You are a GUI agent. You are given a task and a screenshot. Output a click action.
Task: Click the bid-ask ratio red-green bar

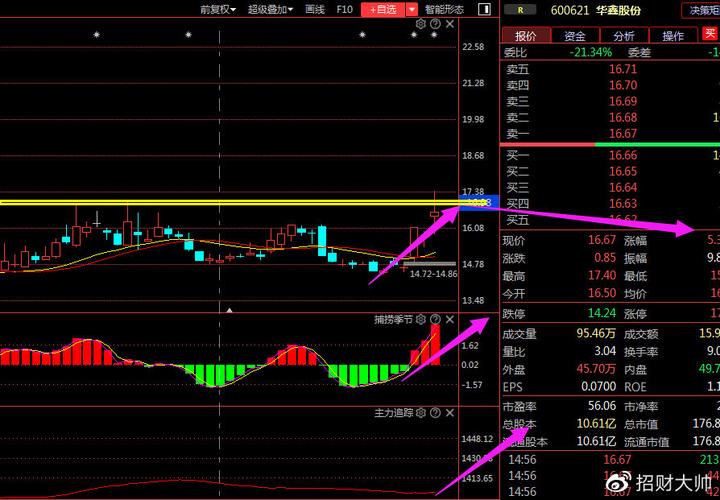610,145
